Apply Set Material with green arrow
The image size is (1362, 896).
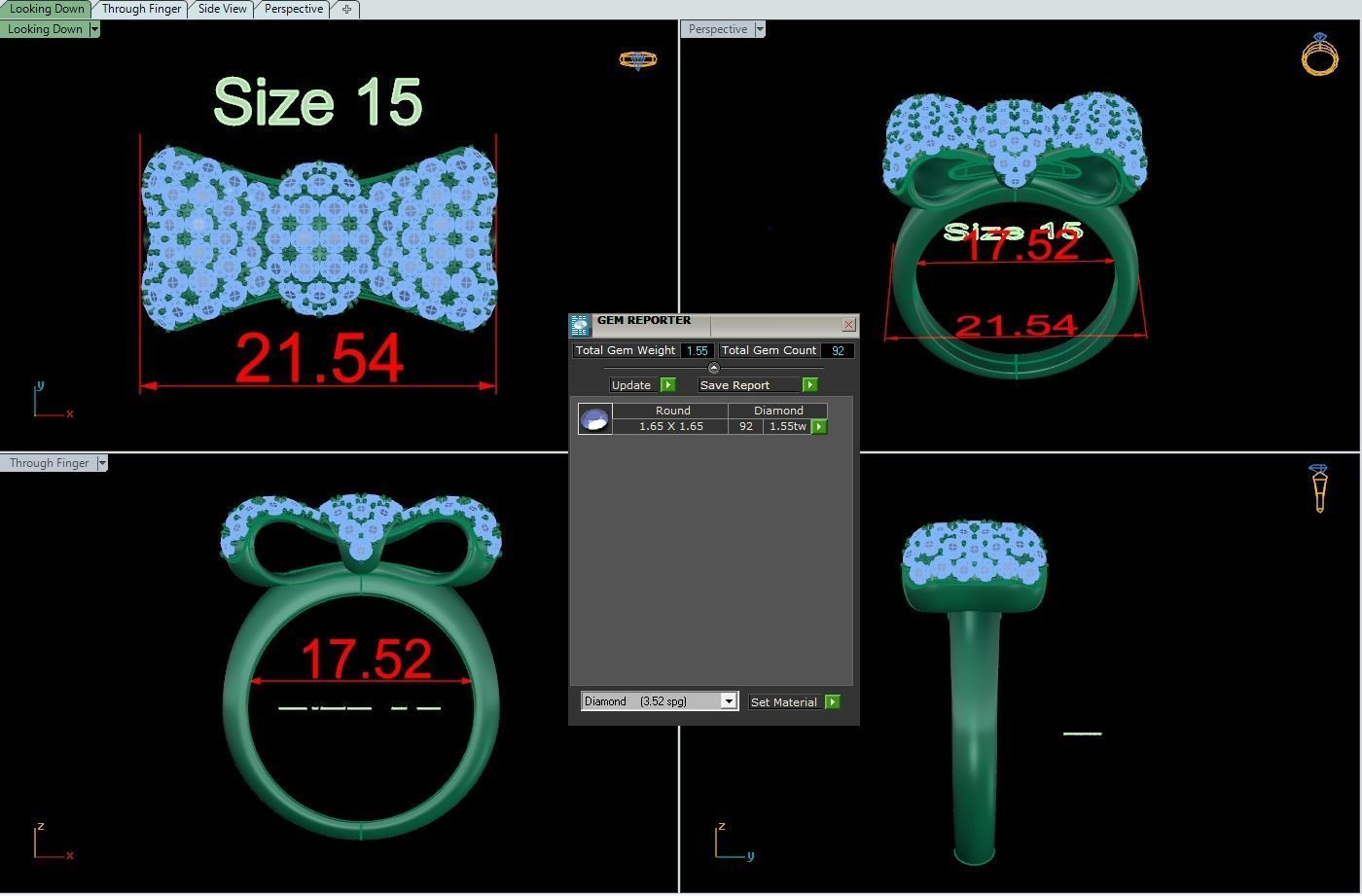(832, 702)
